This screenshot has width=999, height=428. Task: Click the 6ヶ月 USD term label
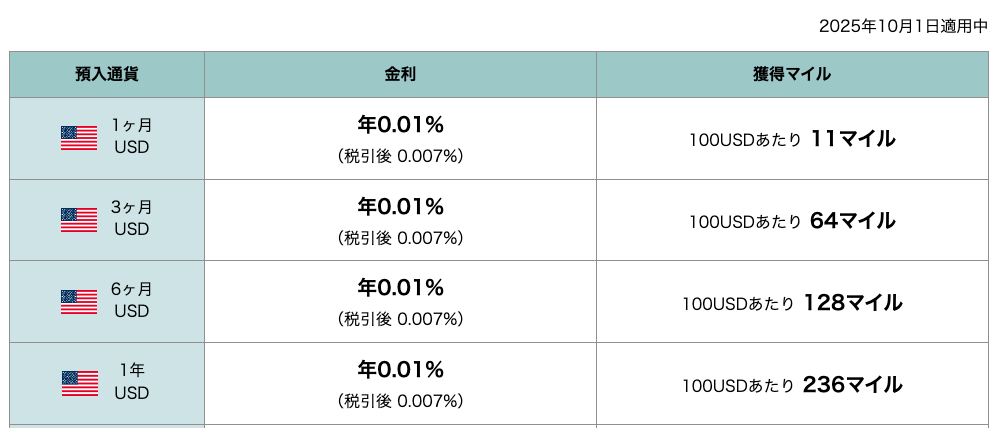click(132, 300)
